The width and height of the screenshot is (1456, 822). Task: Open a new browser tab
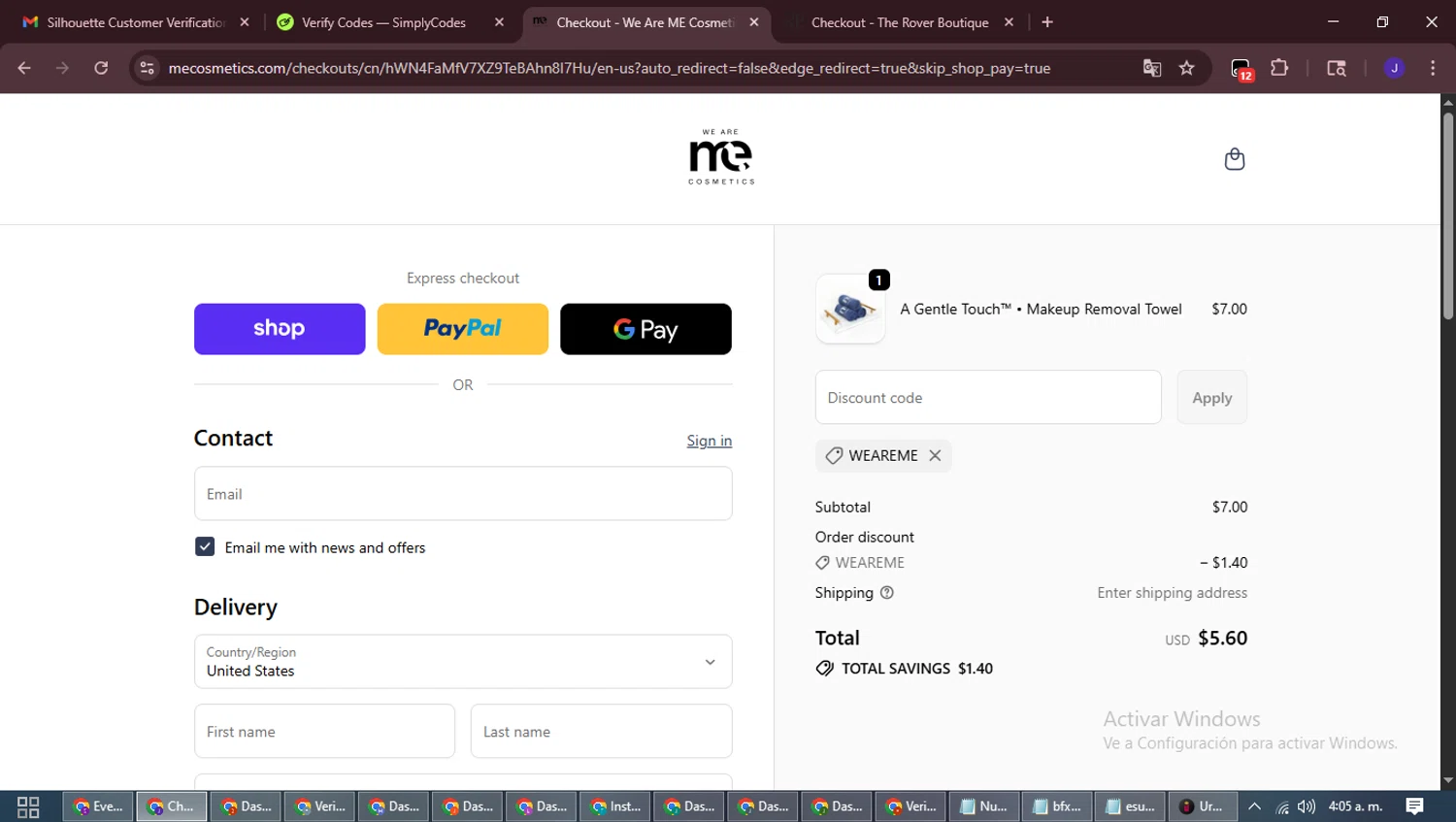[1047, 22]
